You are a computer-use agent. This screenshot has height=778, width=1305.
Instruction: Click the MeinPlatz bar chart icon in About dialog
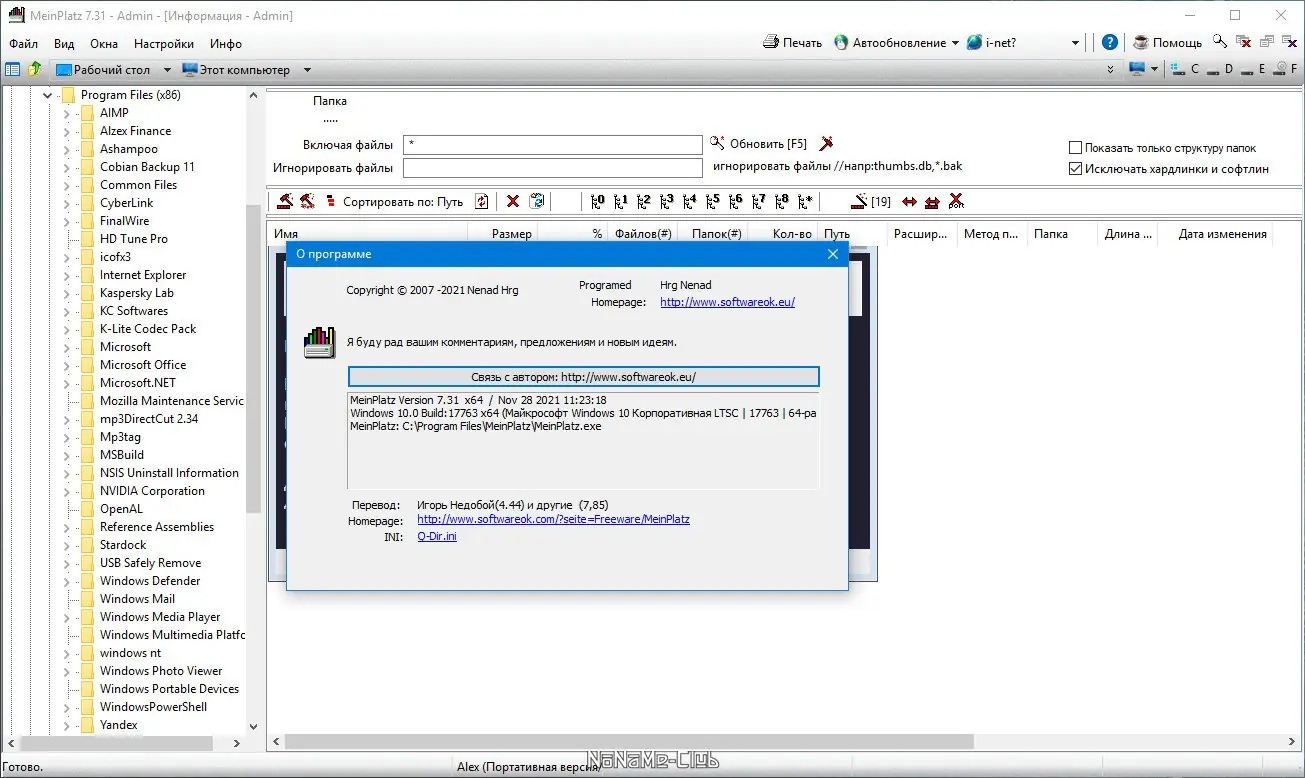[319, 342]
